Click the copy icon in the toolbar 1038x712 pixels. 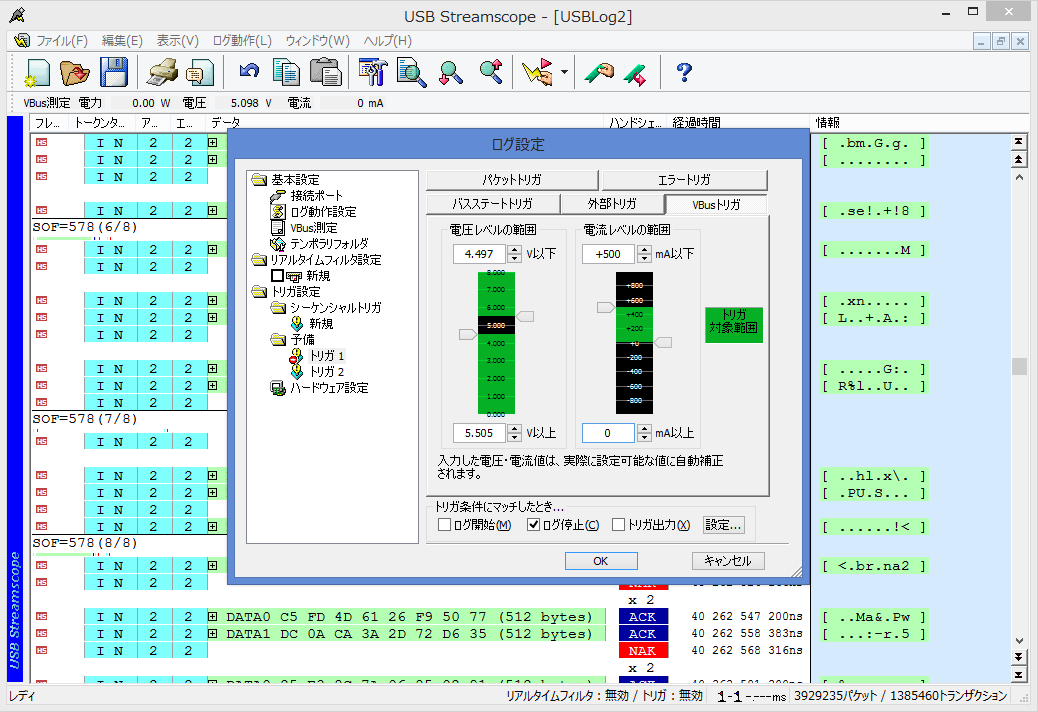click(x=286, y=72)
